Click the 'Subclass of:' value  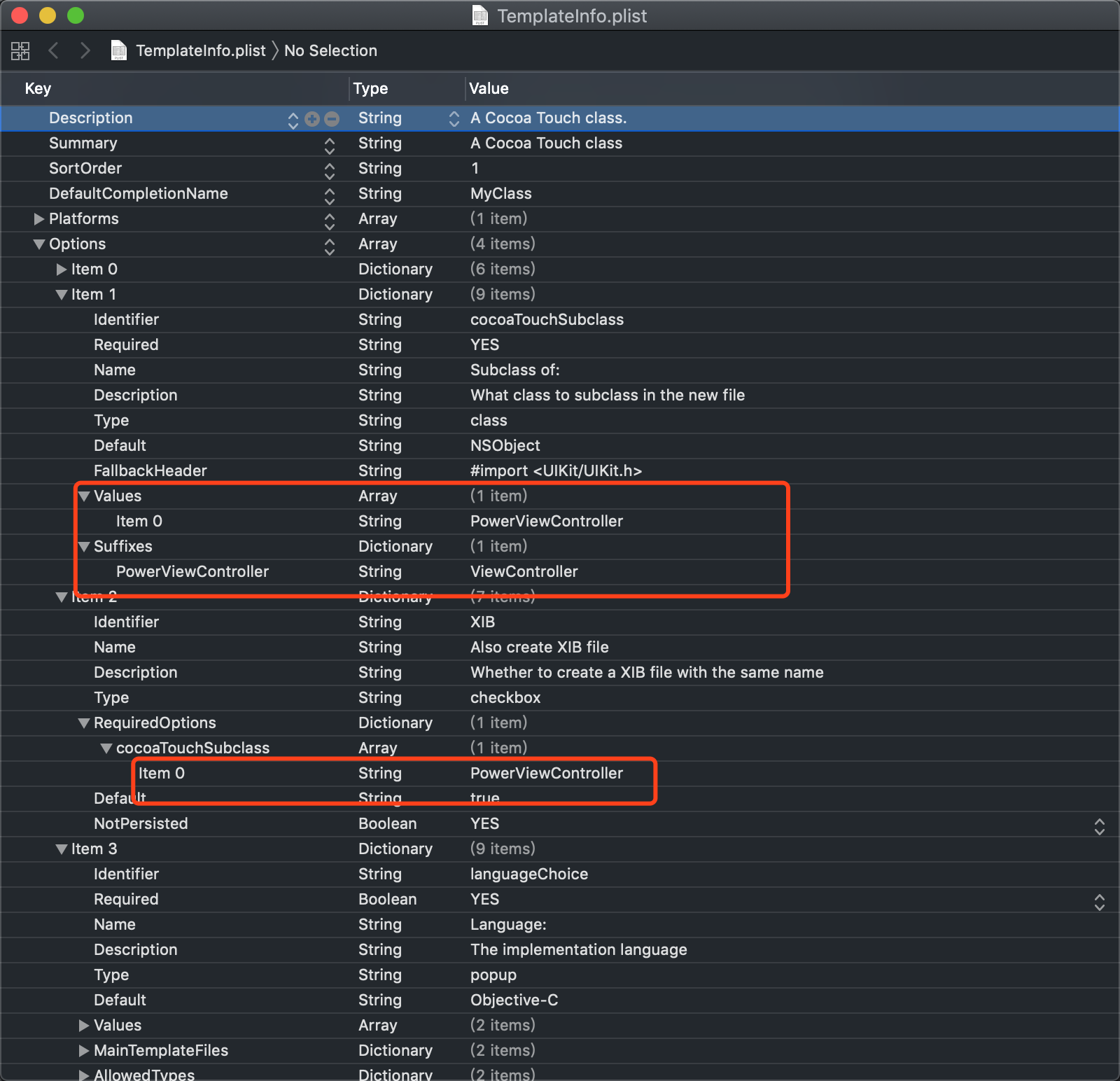coord(515,370)
